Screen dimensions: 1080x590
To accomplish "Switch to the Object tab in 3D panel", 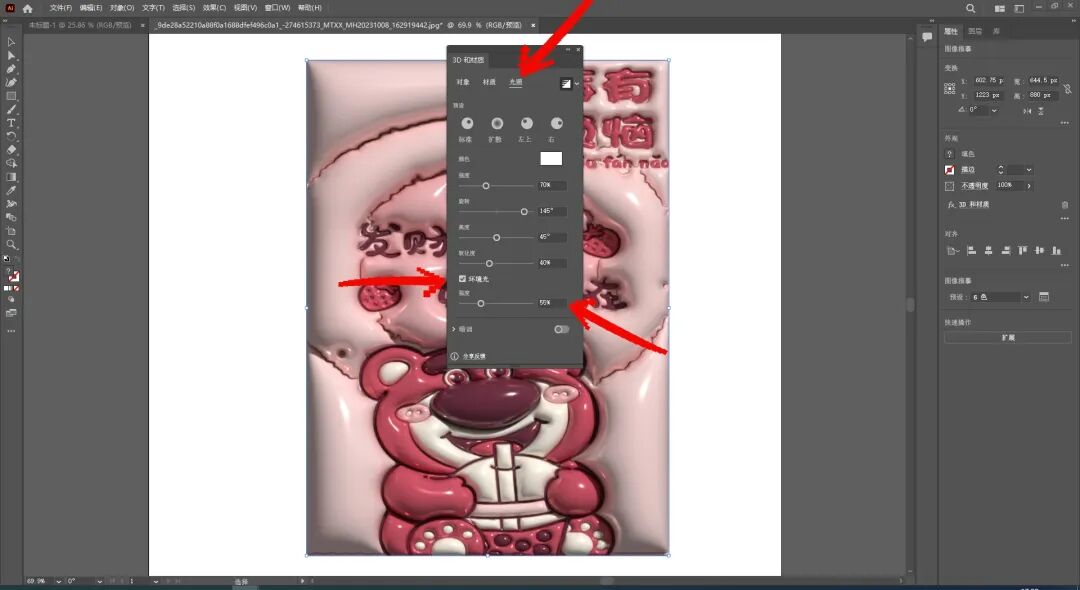I will pos(463,82).
